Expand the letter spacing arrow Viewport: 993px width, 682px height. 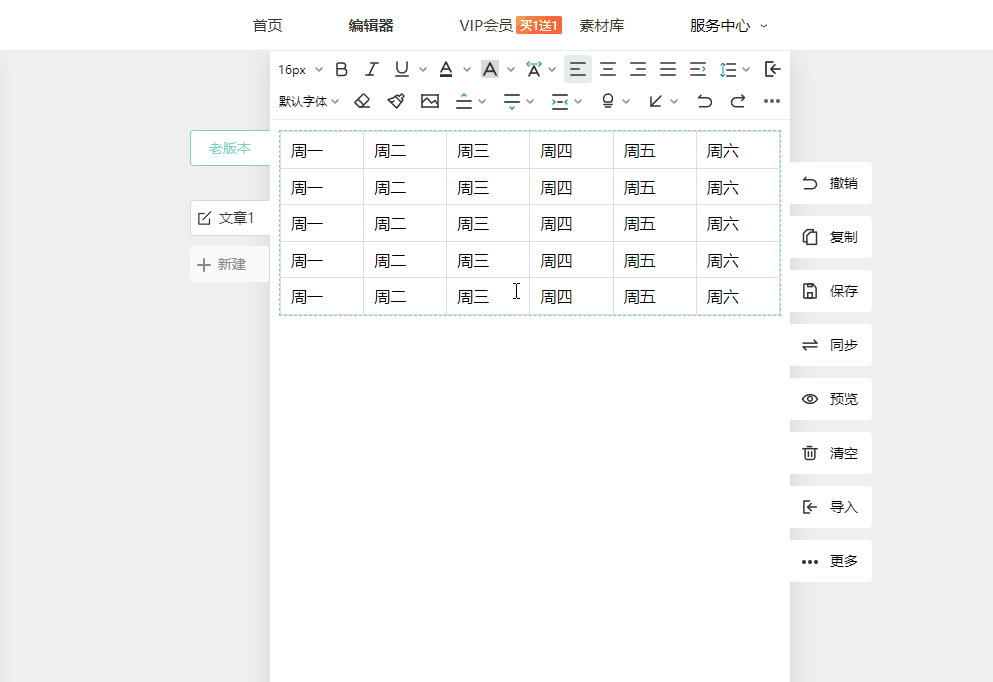coord(552,70)
